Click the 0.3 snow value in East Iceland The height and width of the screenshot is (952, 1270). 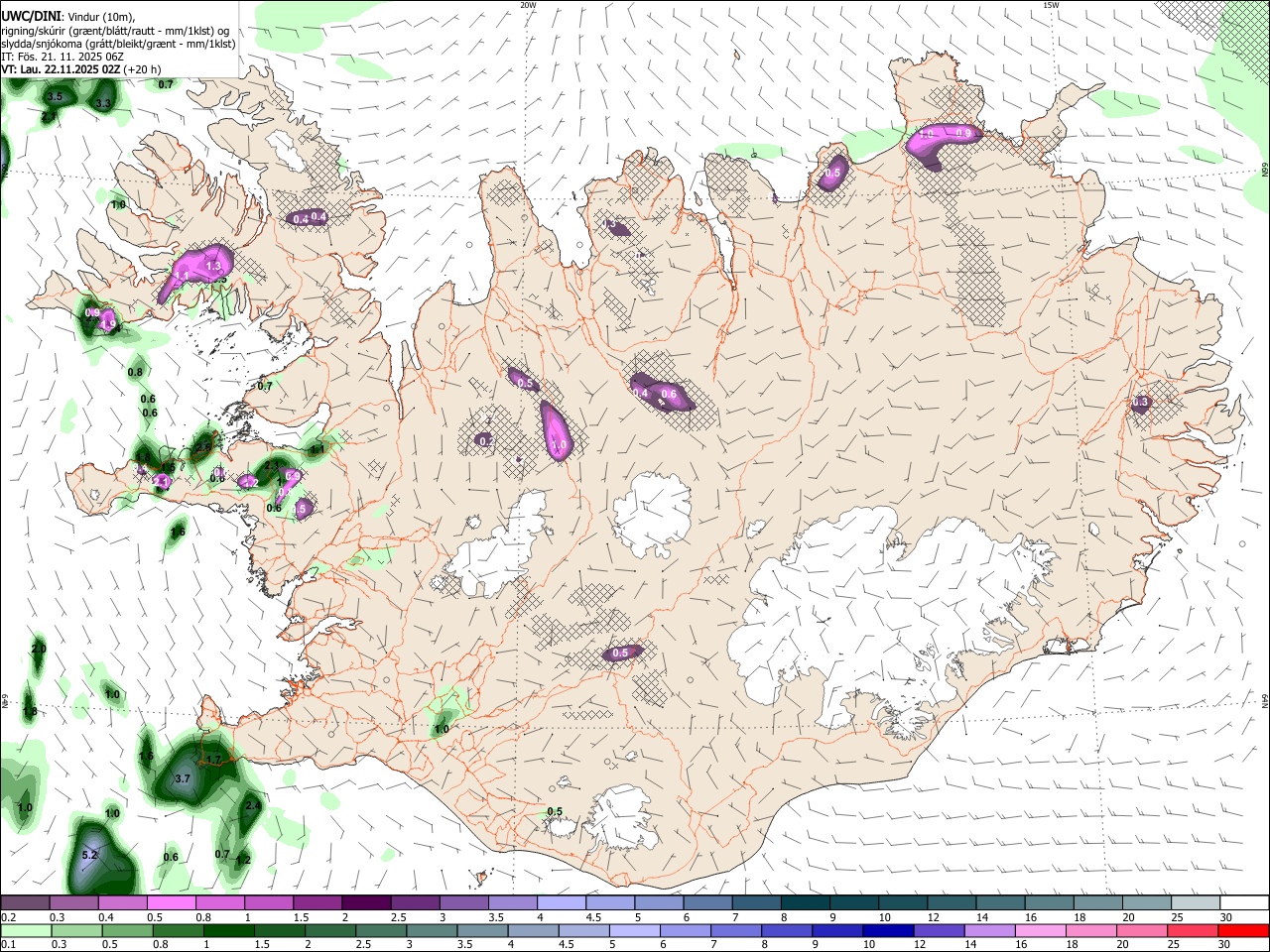(1140, 403)
